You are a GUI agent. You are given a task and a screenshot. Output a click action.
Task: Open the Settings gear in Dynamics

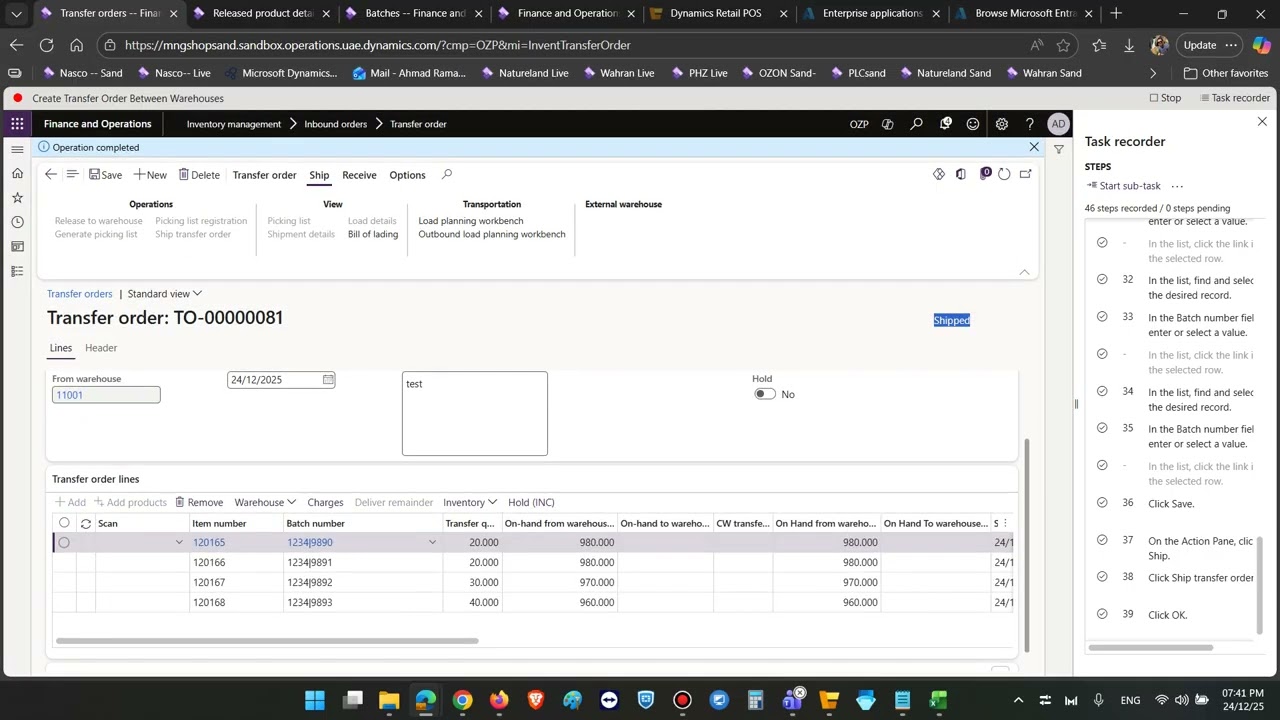1001,124
